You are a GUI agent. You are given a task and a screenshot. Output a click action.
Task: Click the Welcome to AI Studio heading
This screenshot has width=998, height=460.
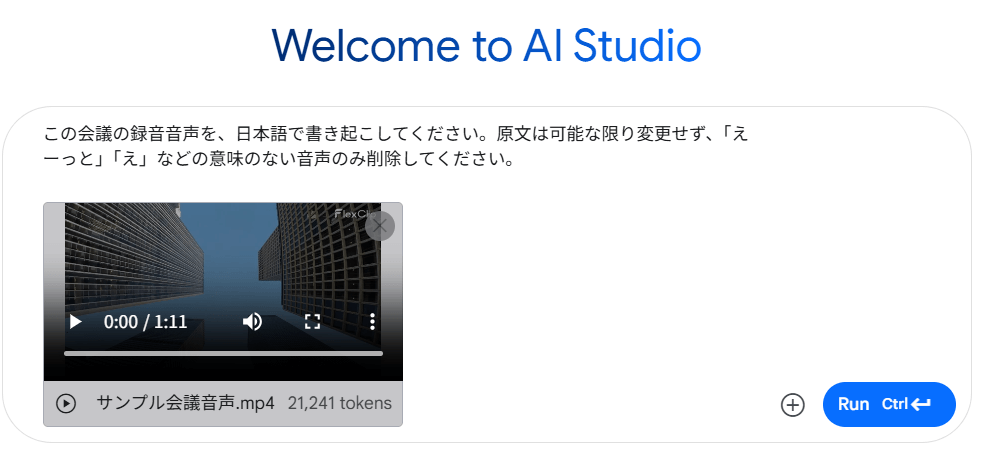click(486, 45)
